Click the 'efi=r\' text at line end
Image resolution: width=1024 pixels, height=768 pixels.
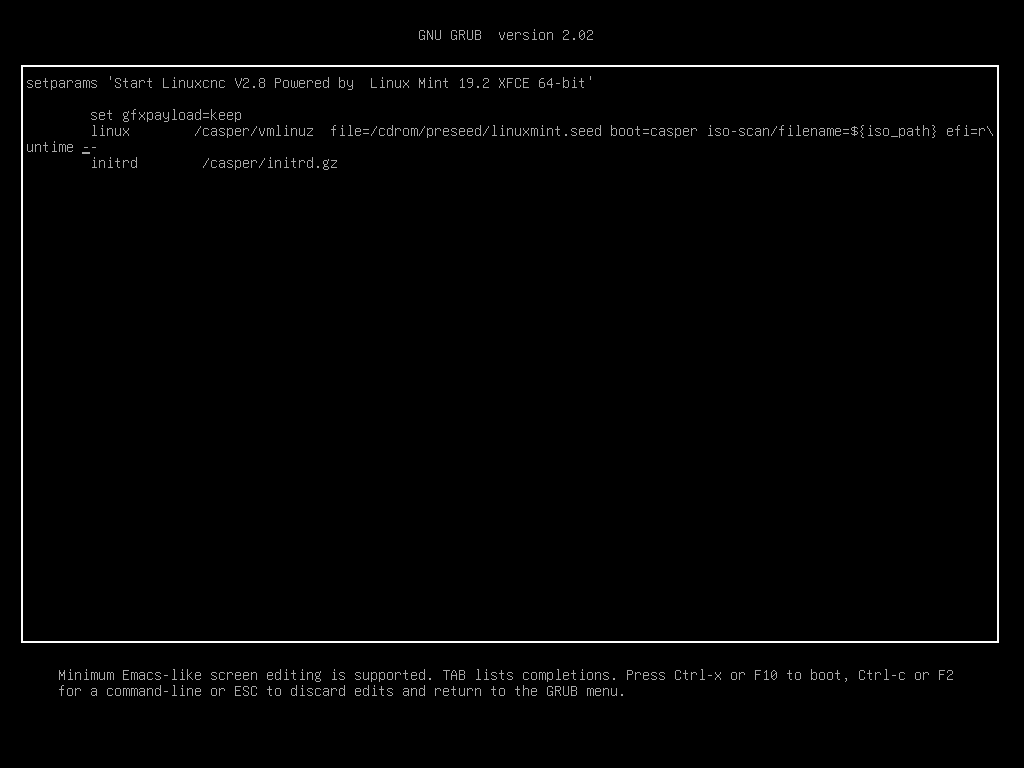click(970, 131)
